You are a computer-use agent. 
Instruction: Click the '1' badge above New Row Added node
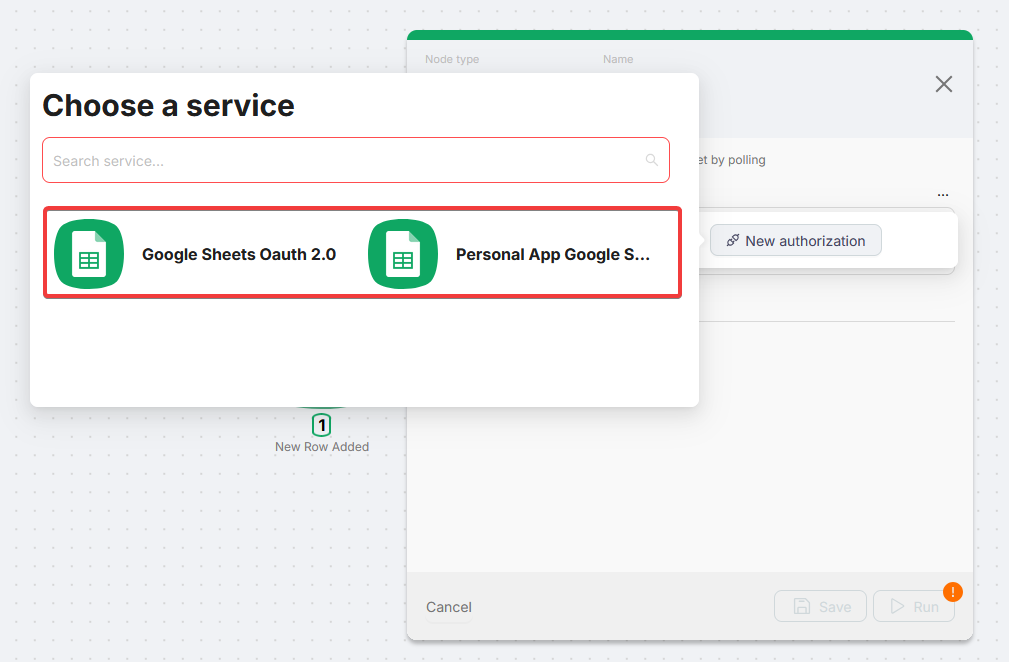321,425
